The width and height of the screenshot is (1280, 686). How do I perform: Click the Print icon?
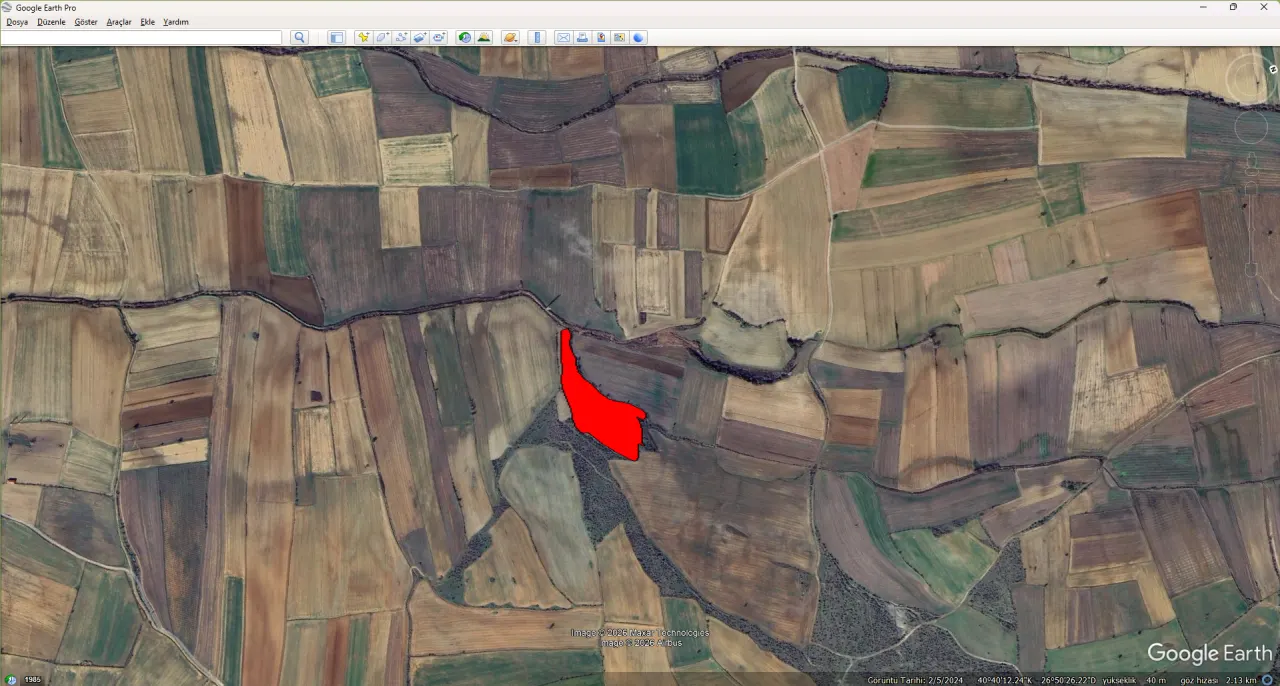[582, 38]
